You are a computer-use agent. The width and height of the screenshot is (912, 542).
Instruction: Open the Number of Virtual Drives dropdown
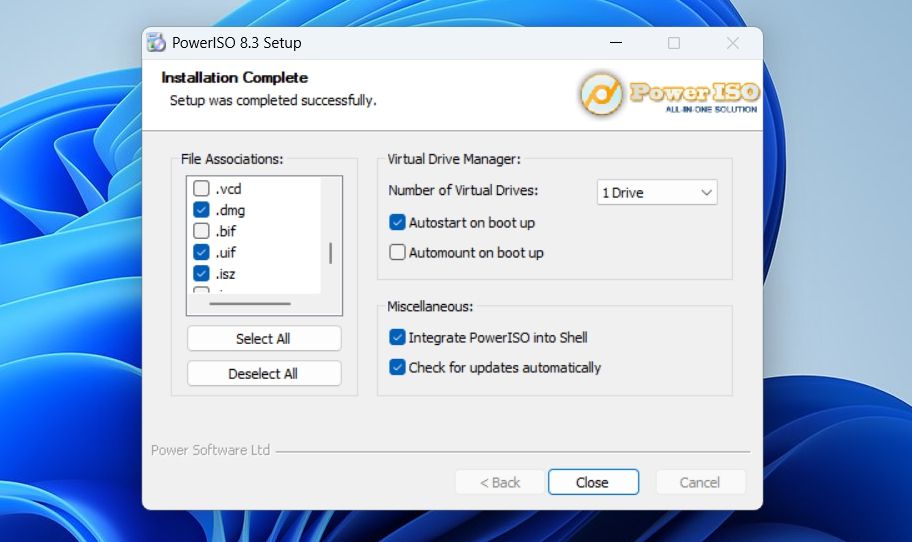click(657, 192)
